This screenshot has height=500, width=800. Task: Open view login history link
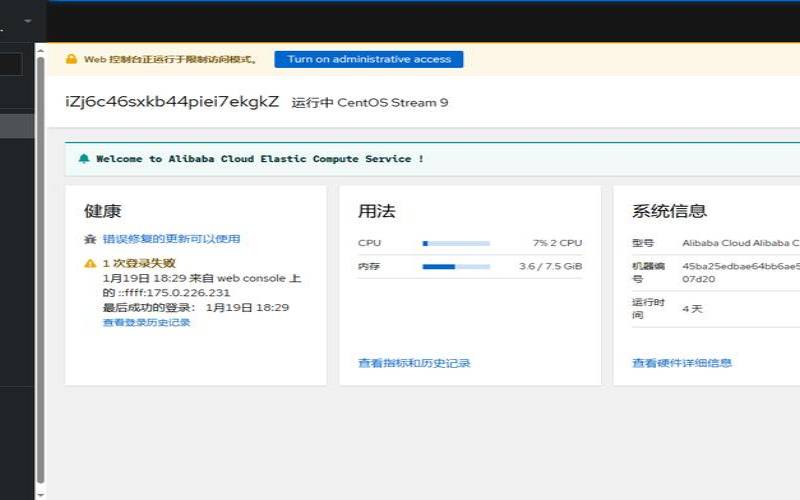(x=146, y=322)
